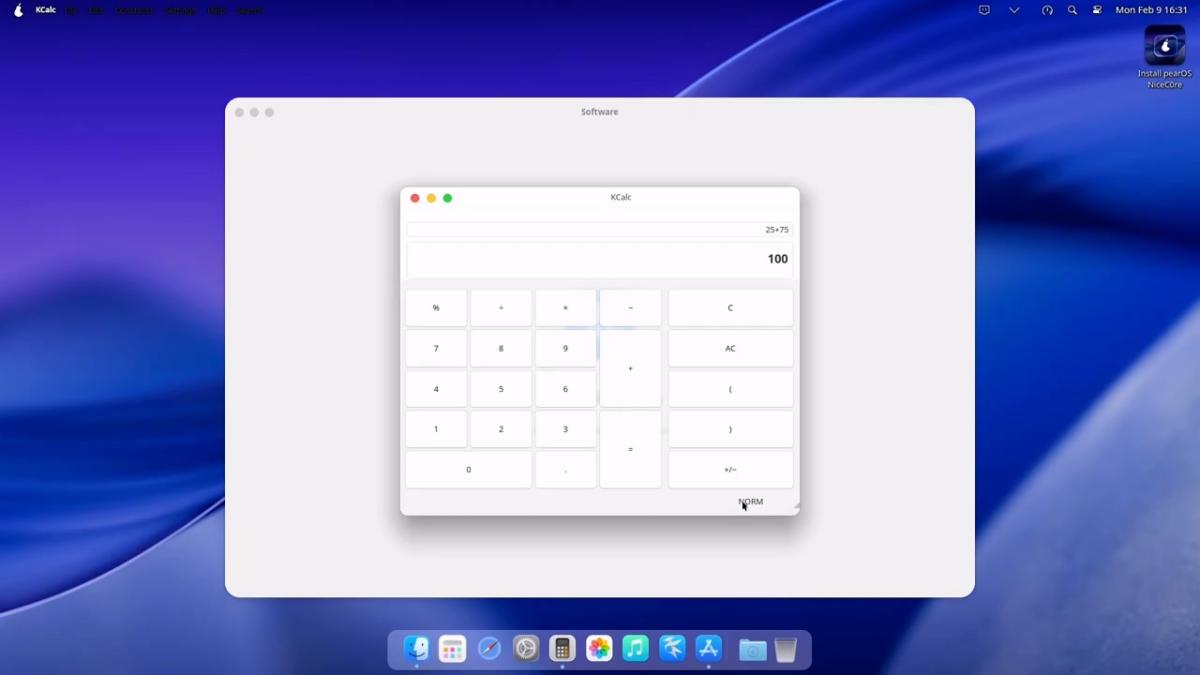Launch the Safari-style browser from the dock
The height and width of the screenshot is (675, 1200).
pyautogui.click(x=489, y=649)
